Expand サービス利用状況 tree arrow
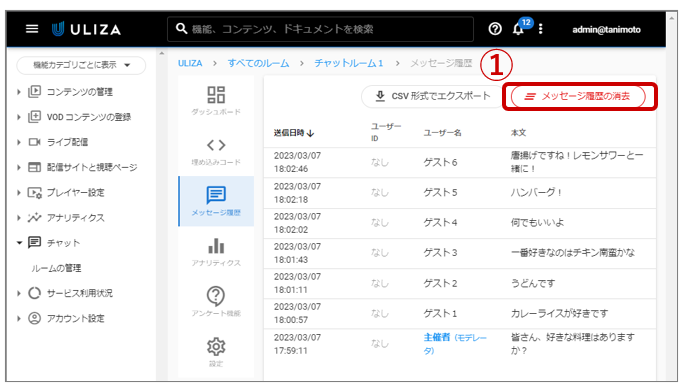 pyautogui.click(x=19, y=293)
